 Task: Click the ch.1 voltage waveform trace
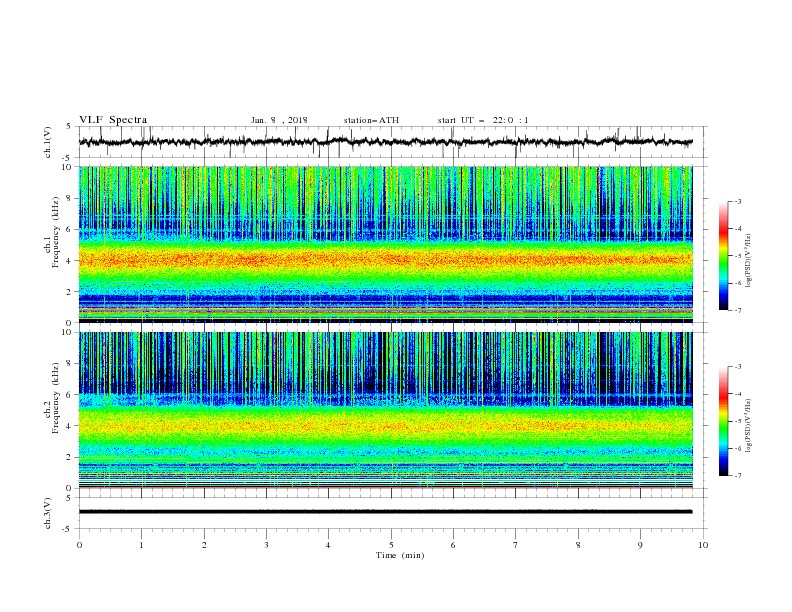(385, 142)
